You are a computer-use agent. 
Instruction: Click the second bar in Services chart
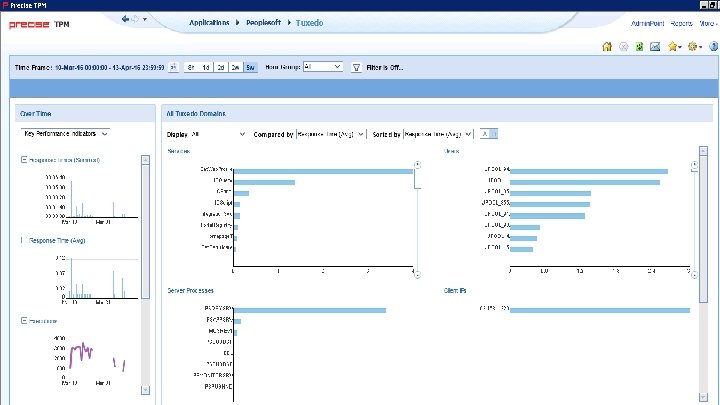(x=264, y=182)
